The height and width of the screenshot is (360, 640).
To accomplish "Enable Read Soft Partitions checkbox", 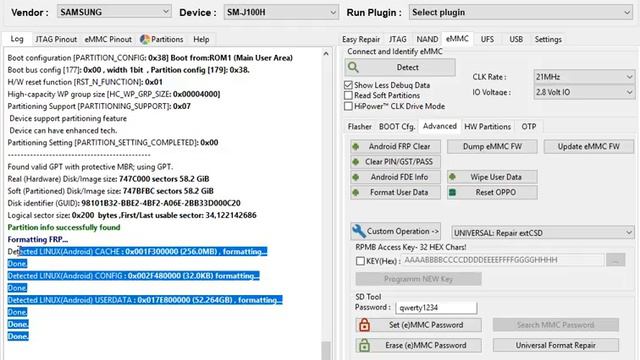I will (x=348, y=96).
